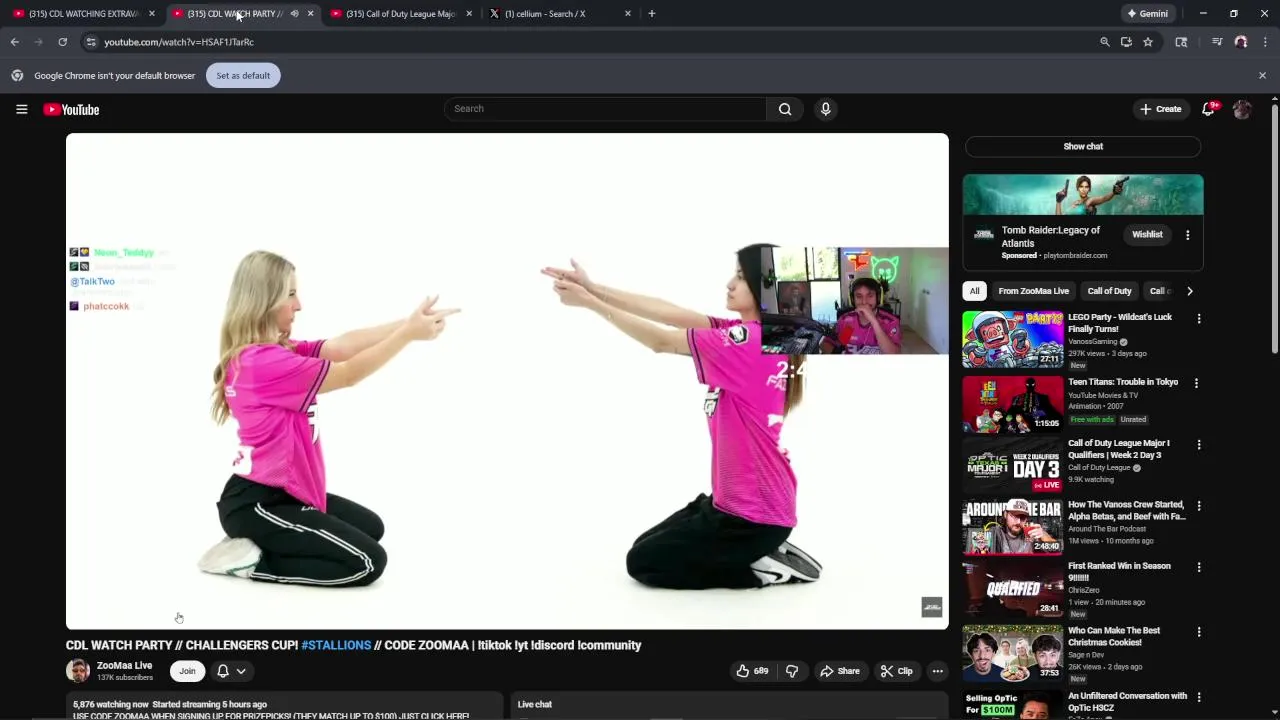The width and height of the screenshot is (1280, 720).
Task: Open YouTube notifications bell
Action: 1208,109
